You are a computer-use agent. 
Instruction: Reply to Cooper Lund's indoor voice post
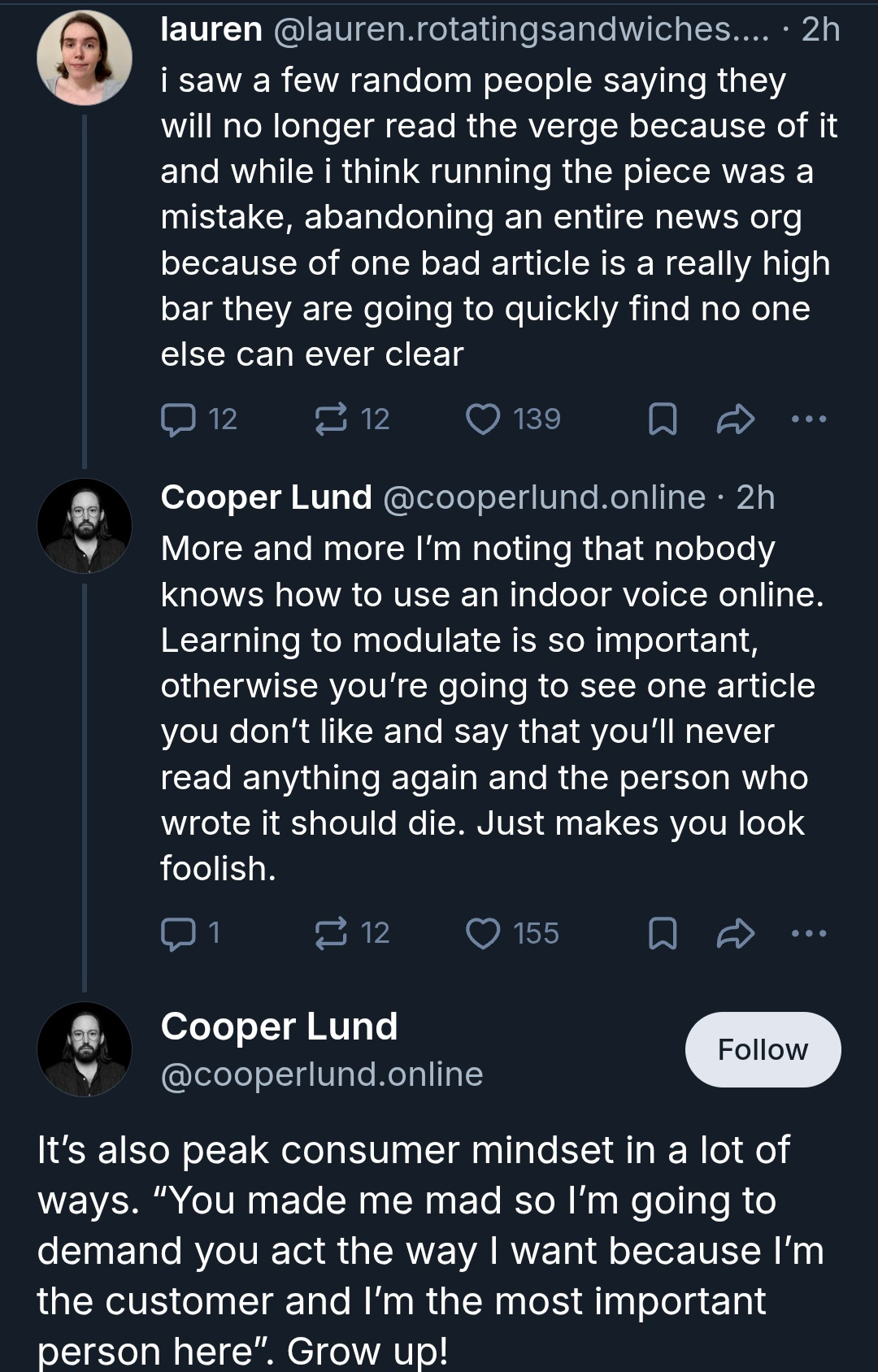point(178,933)
